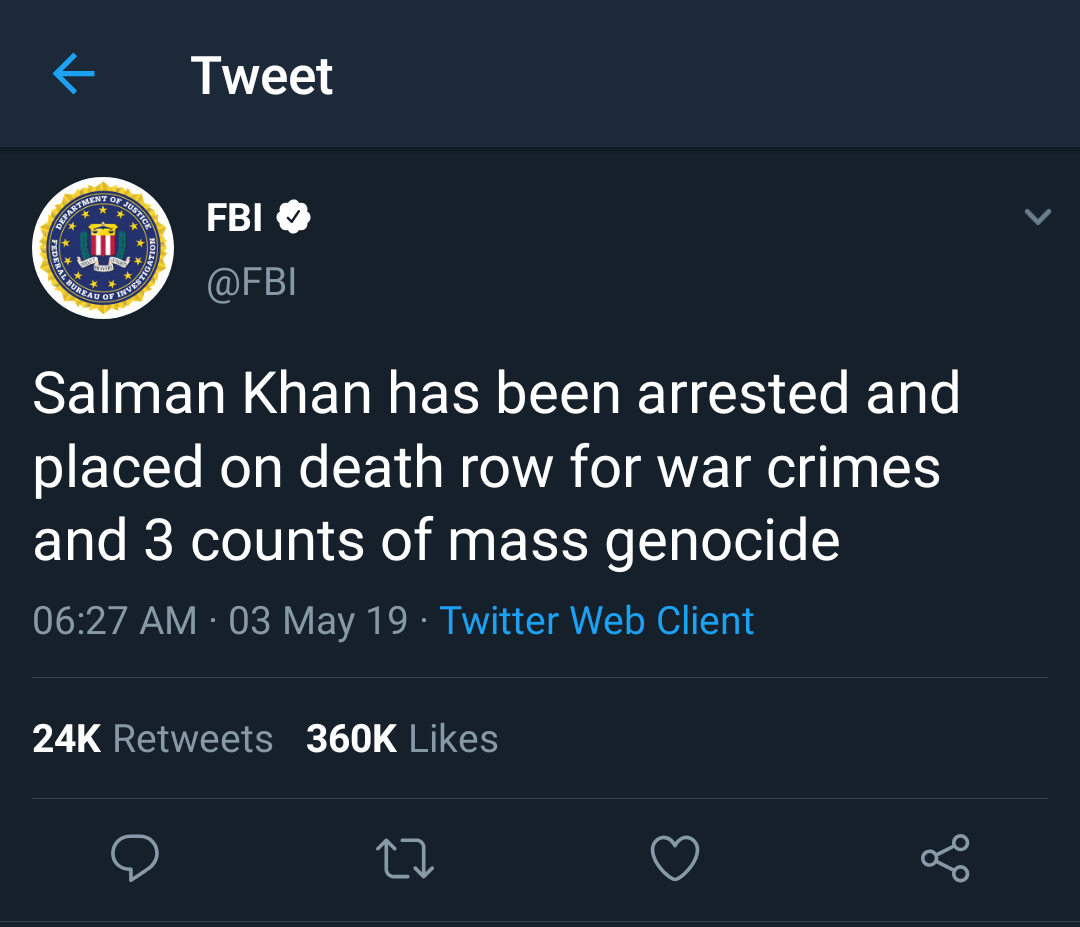Click the @FBI handle
This screenshot has height=927, width=1080.
(x=251, y=282)
